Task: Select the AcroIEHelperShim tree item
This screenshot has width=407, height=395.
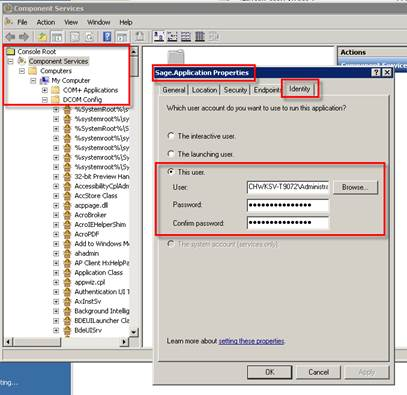Action: (x=100, y=225)
